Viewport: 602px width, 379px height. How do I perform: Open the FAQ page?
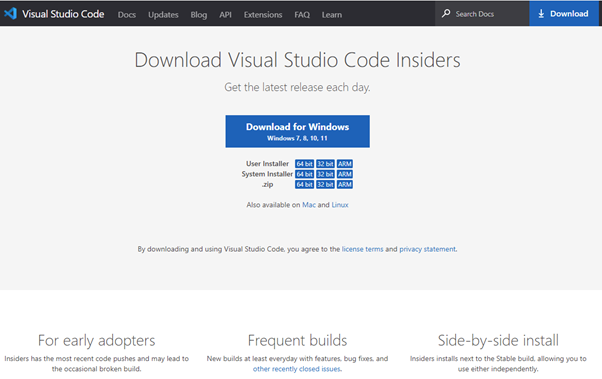point(302,15)
